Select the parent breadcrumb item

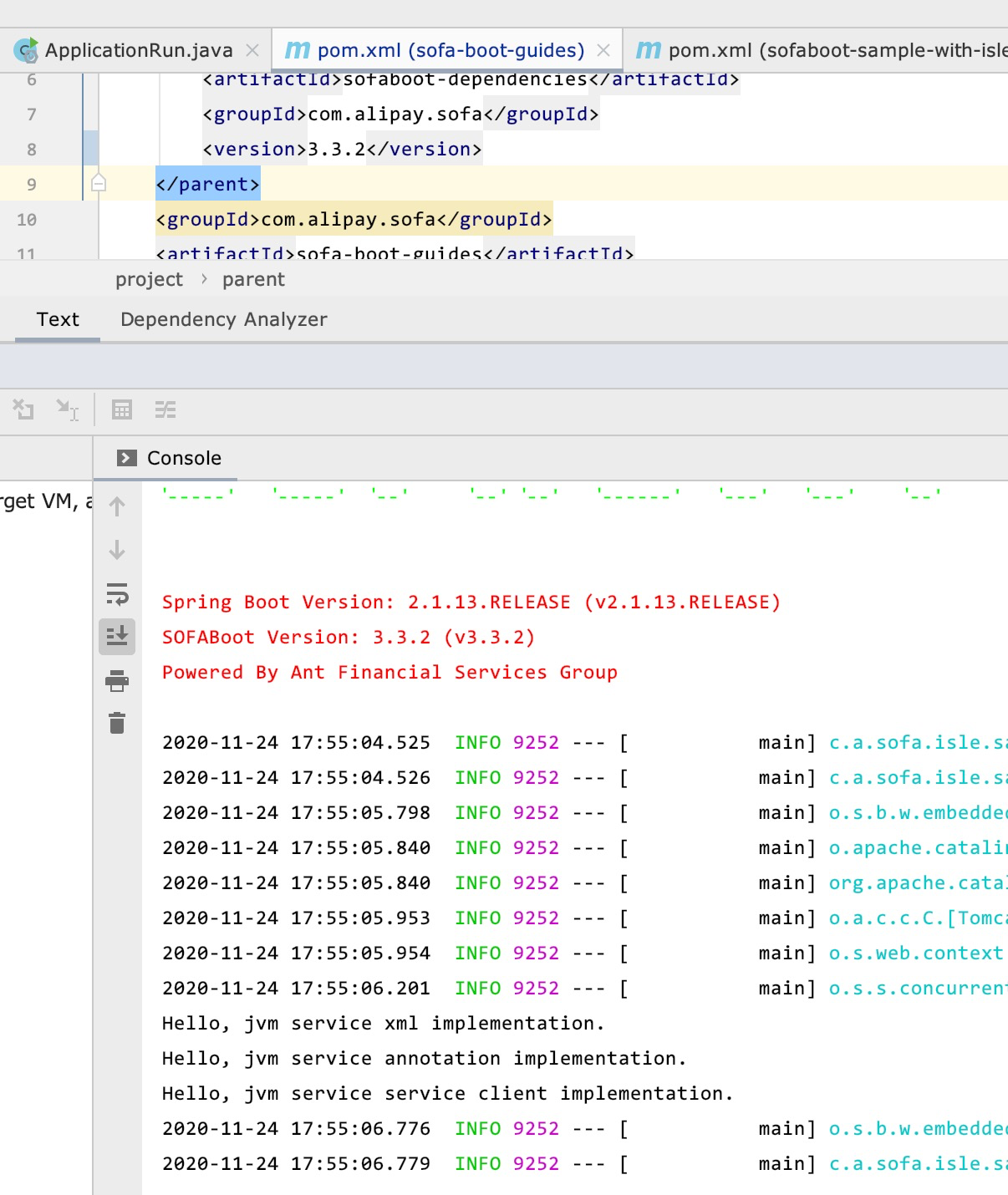pos(253,279)
